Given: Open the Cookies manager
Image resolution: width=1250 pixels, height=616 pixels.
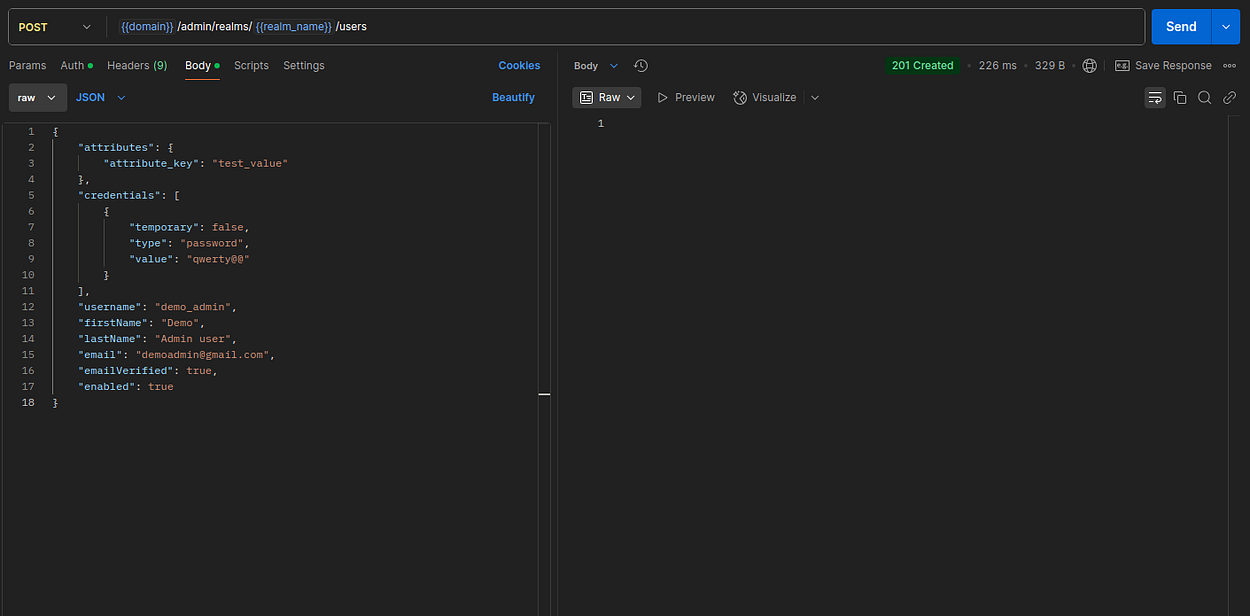Looking at the screenshot, I should (x=519, y=65).
